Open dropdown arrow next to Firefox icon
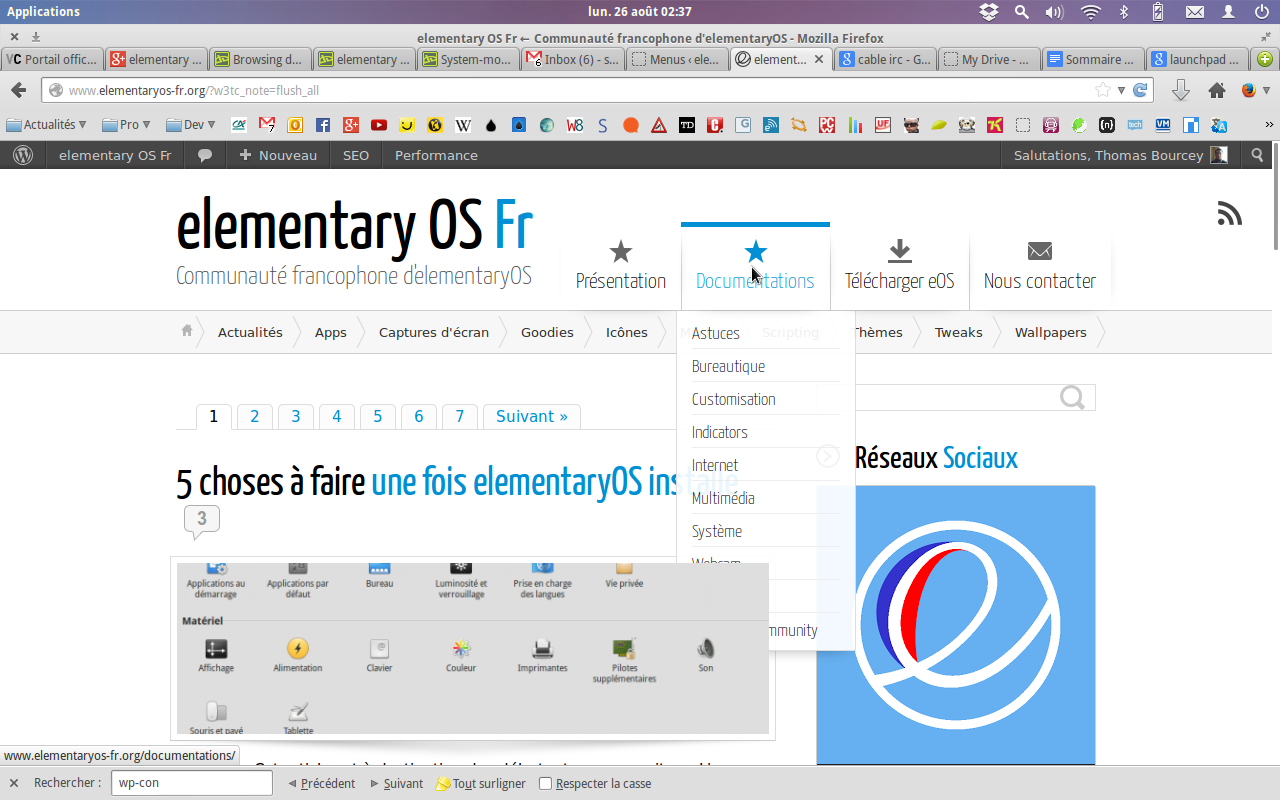Viewport: 1280px width, 800px height. [x=1267, y=91]
